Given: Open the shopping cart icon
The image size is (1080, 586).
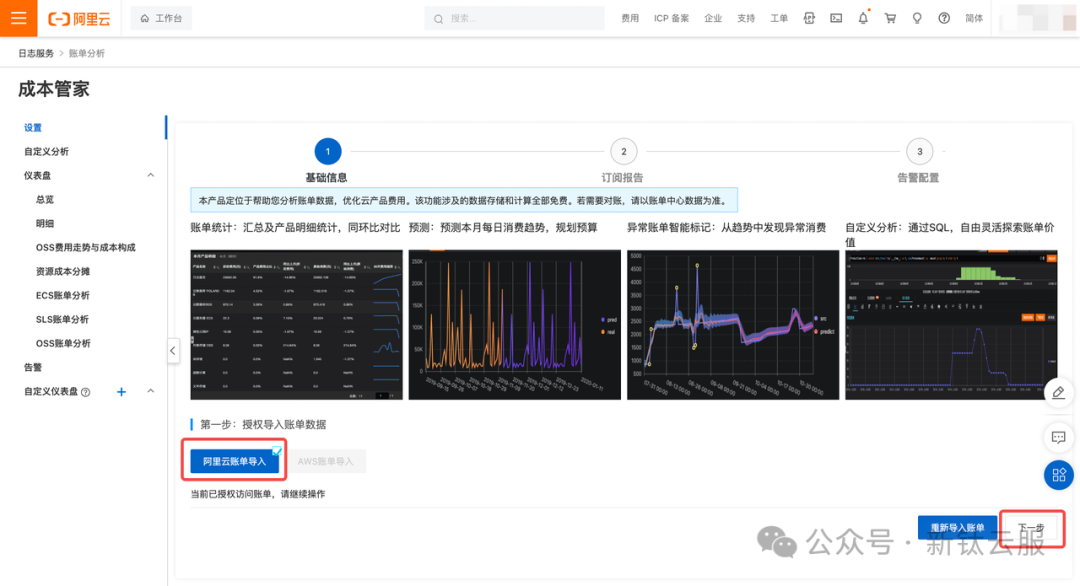Looking at the screenshot, I should point(890,19).
